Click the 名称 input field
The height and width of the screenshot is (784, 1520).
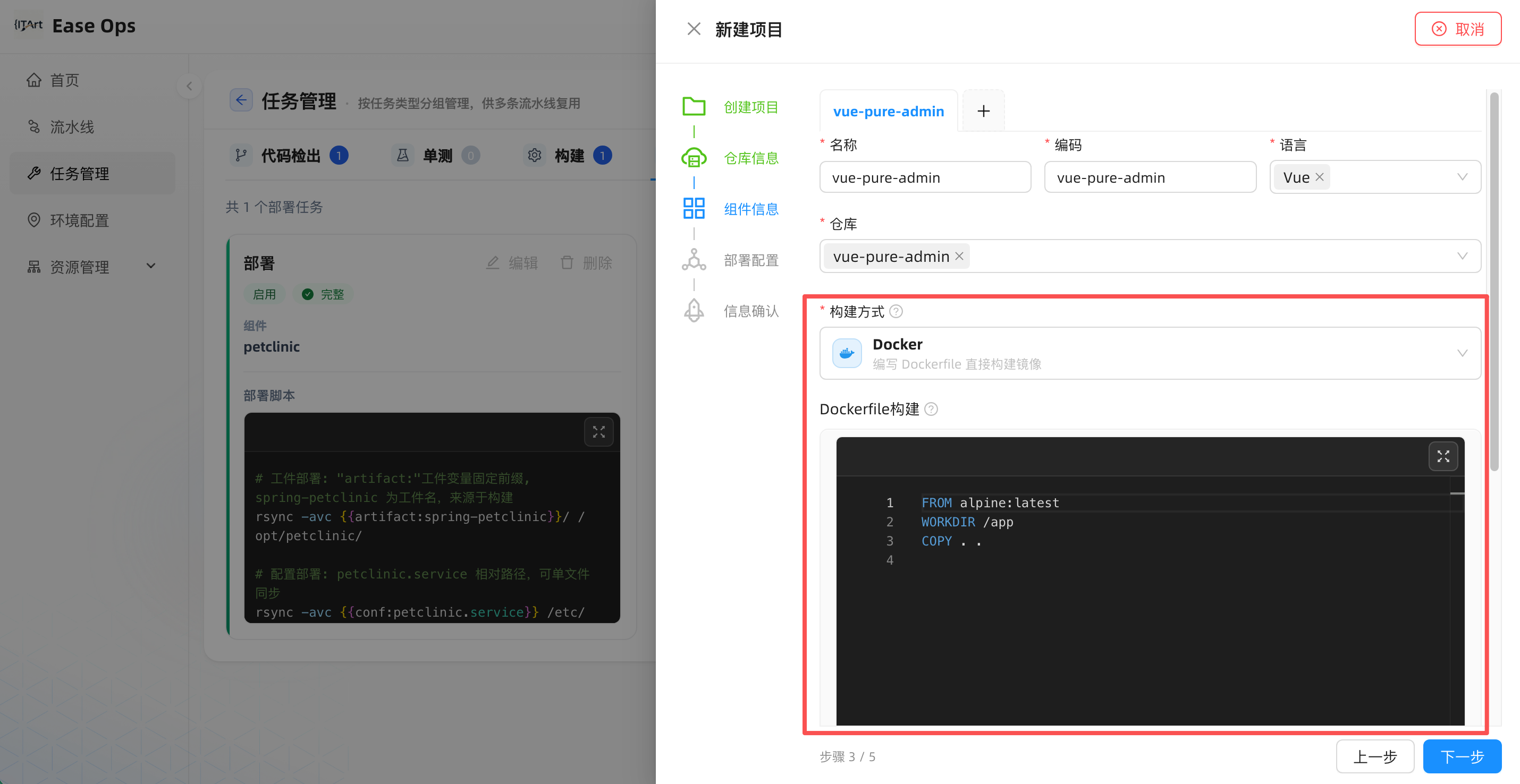tap(925, 177)
